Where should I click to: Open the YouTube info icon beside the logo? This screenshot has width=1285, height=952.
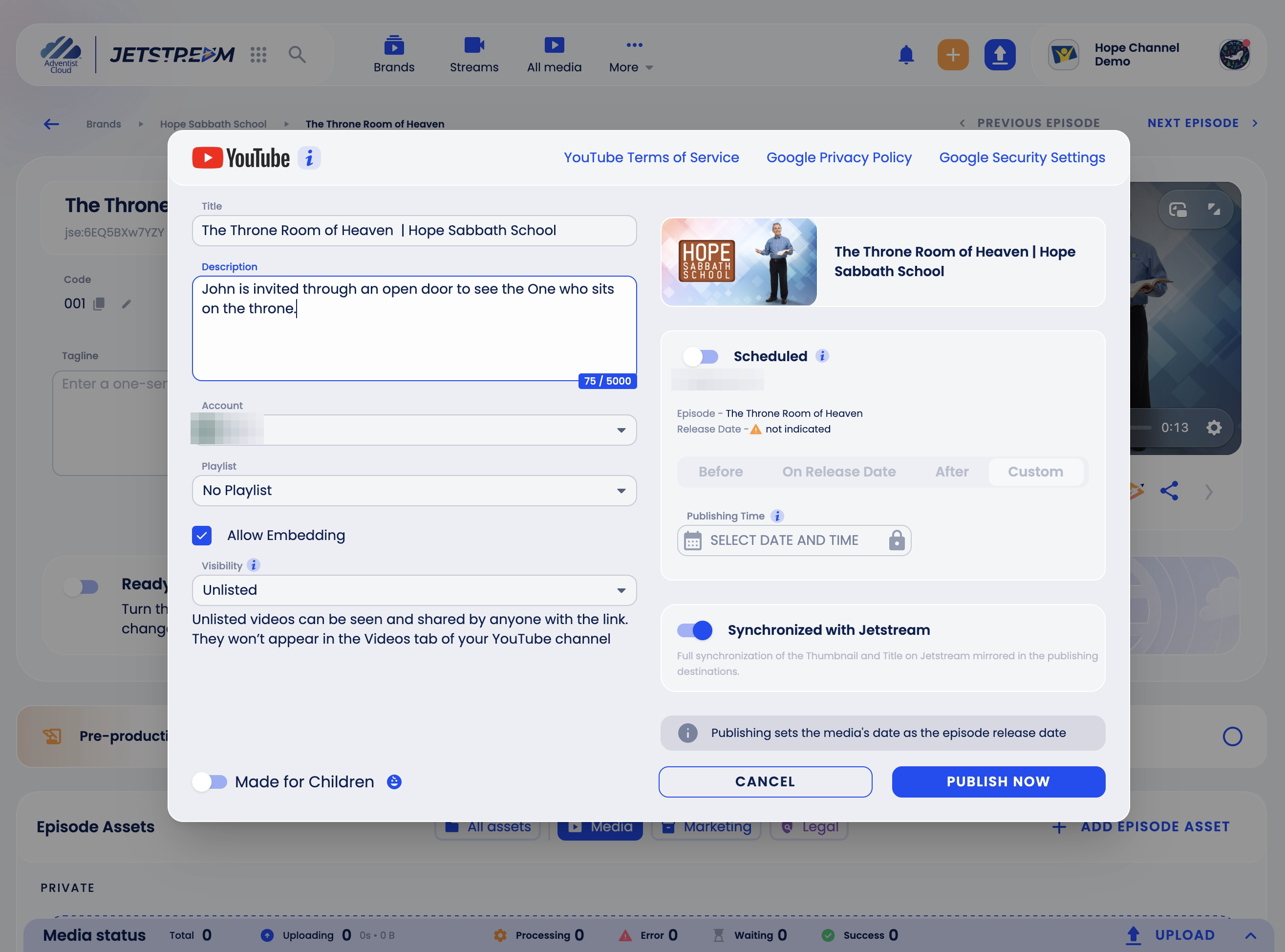click(309, 158)
